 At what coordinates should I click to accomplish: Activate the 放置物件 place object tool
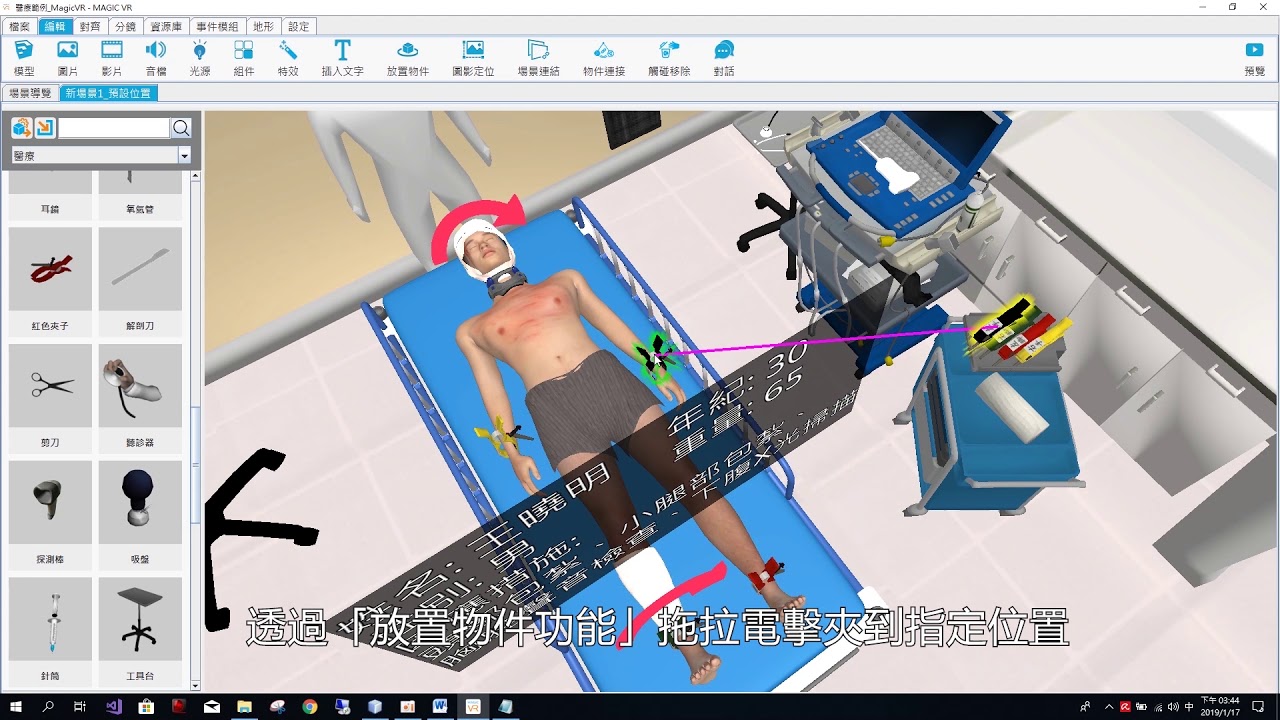click(x=408, y=58)
